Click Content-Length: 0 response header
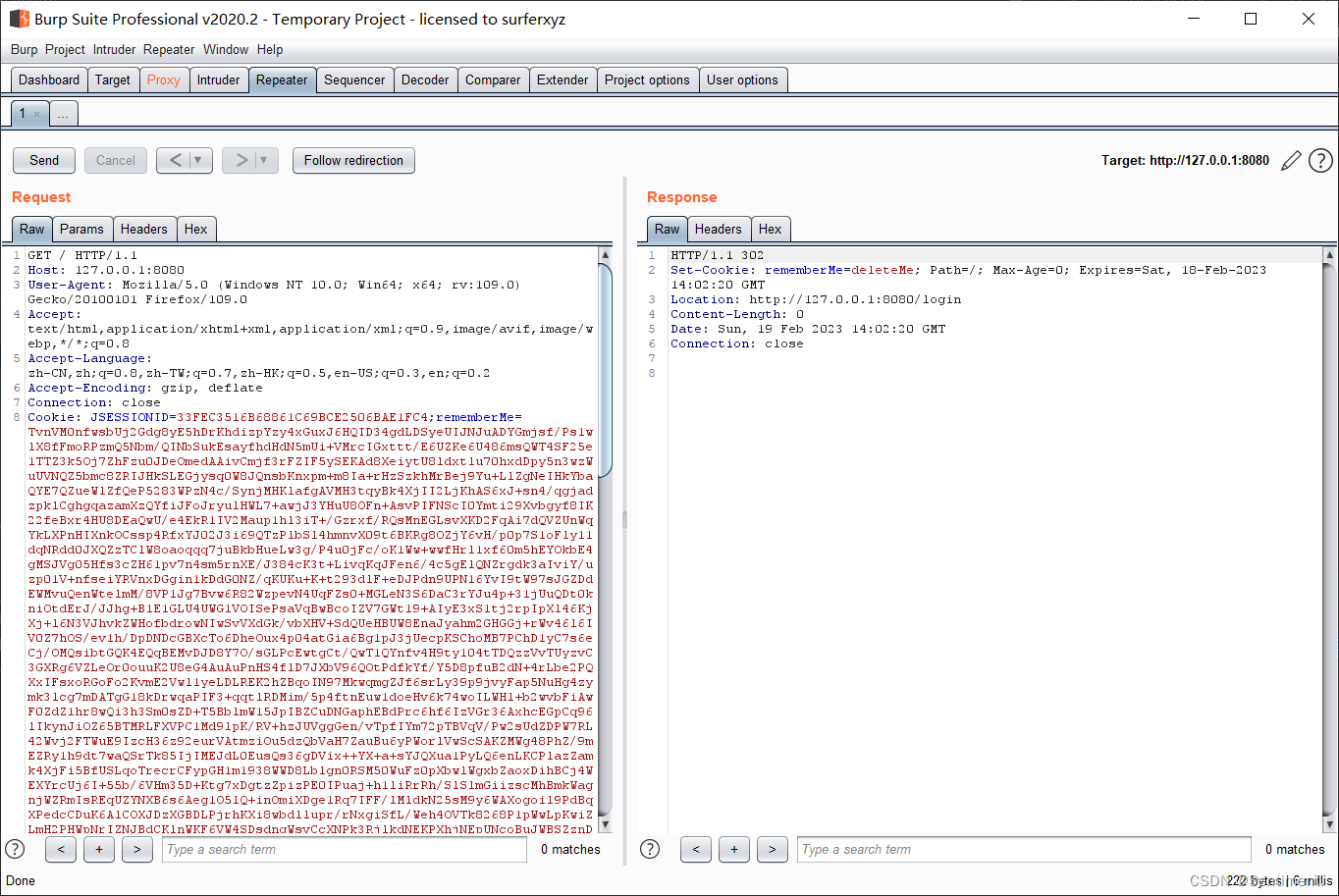 737,314
